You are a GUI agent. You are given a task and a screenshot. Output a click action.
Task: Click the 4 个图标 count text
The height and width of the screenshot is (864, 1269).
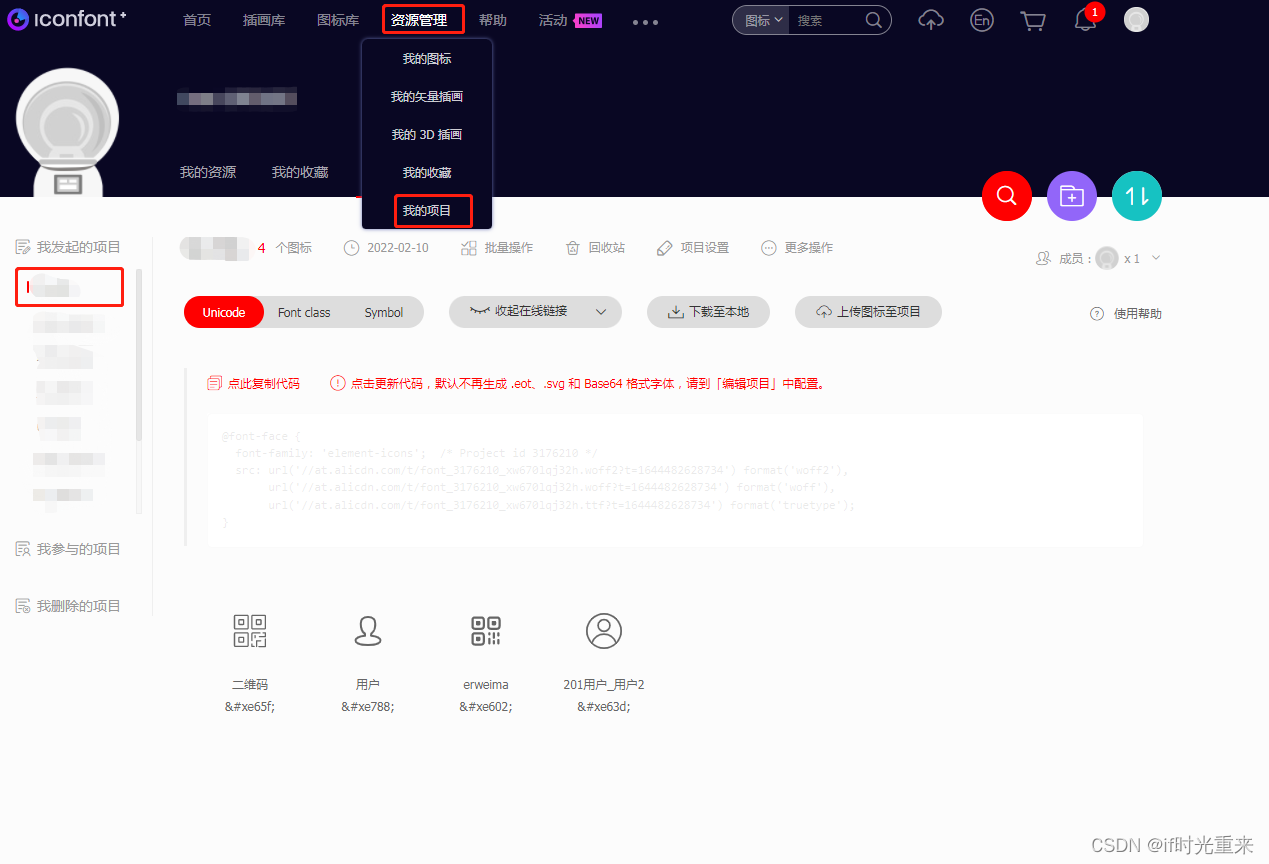pos(285,248)
